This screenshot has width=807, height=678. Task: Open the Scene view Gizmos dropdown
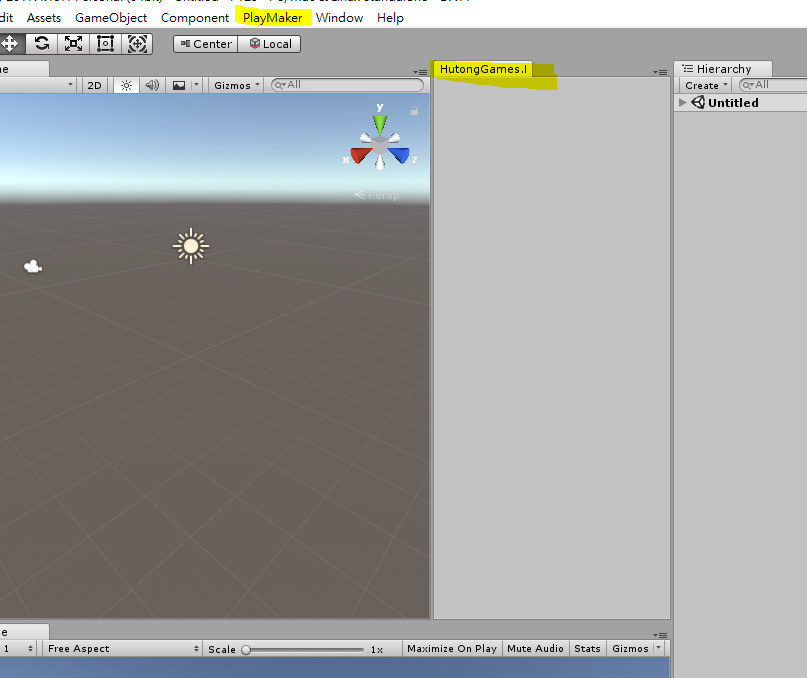click(x=237, y=85)
